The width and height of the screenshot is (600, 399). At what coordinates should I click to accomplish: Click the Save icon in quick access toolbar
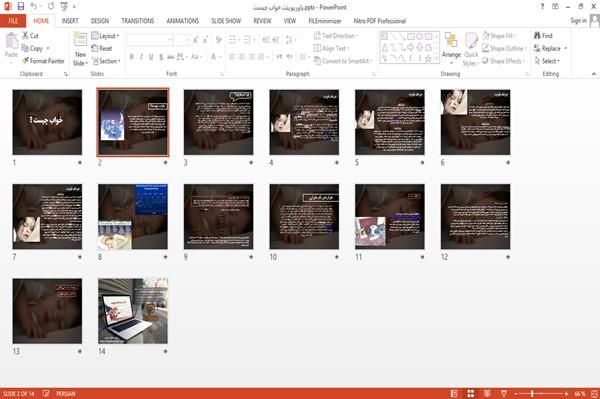21,7
